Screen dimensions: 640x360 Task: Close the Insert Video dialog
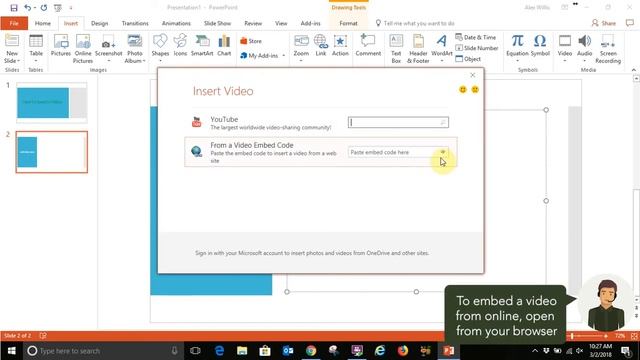click(x=473, y=75)
